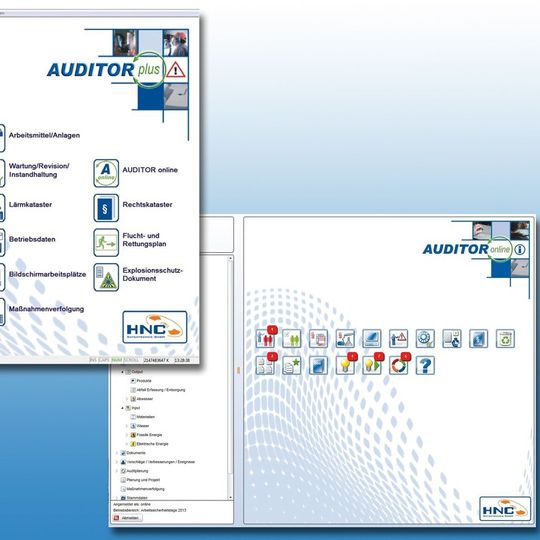Screen dimensions: 540x540
Task: Click the single light bulb icon with badge
Action: coord(345,365)
